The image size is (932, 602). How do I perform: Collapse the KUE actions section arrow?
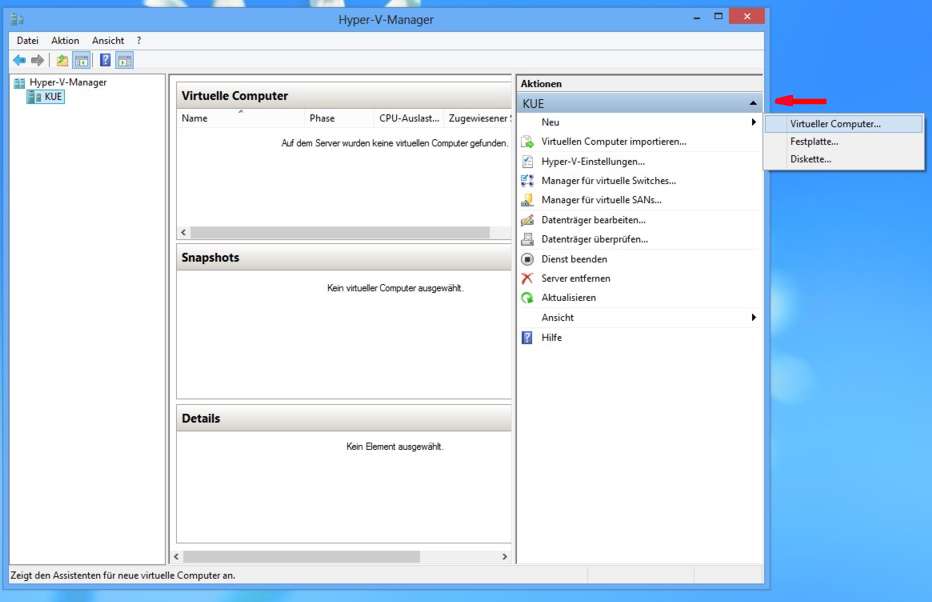[753, 103]
